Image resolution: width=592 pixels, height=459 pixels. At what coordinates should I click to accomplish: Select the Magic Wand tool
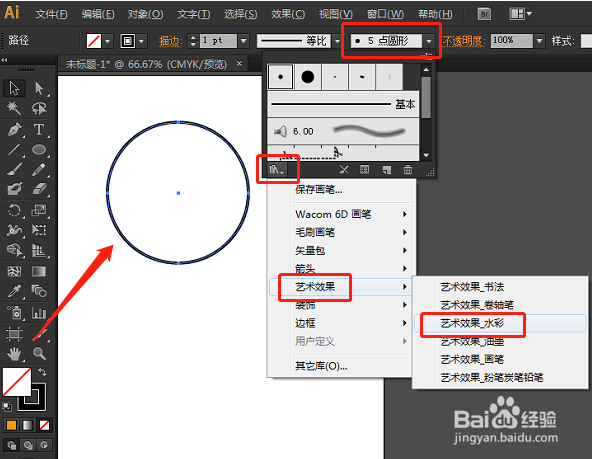click(x=14, y=109)
